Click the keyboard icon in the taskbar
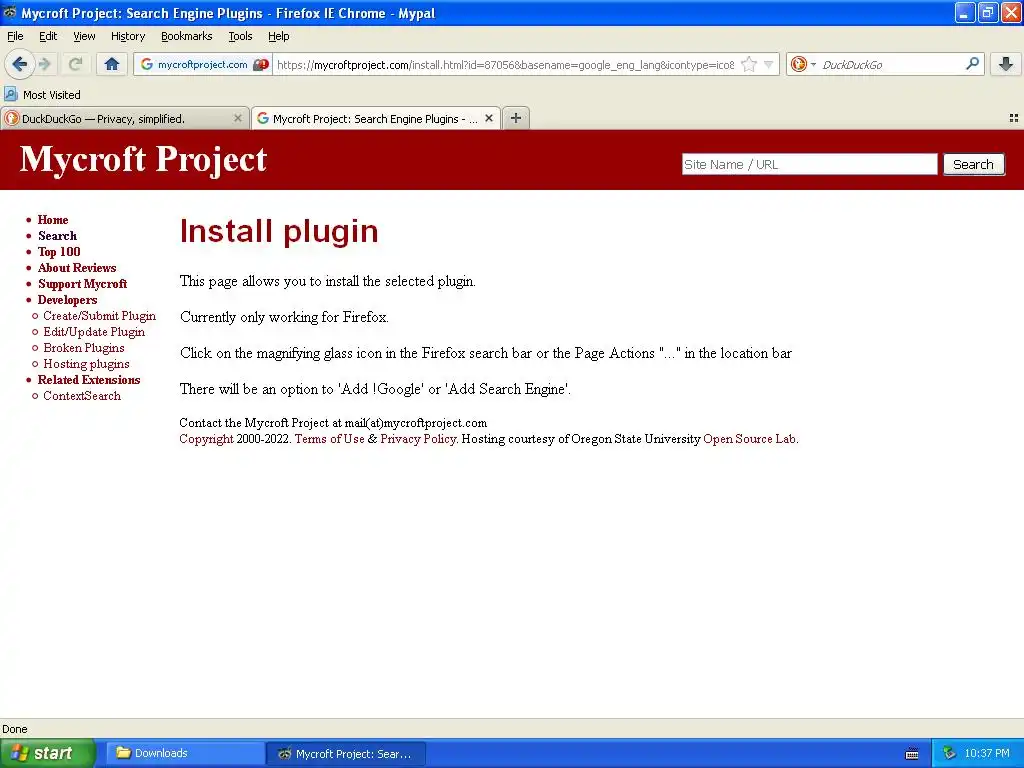 (912, 754)
